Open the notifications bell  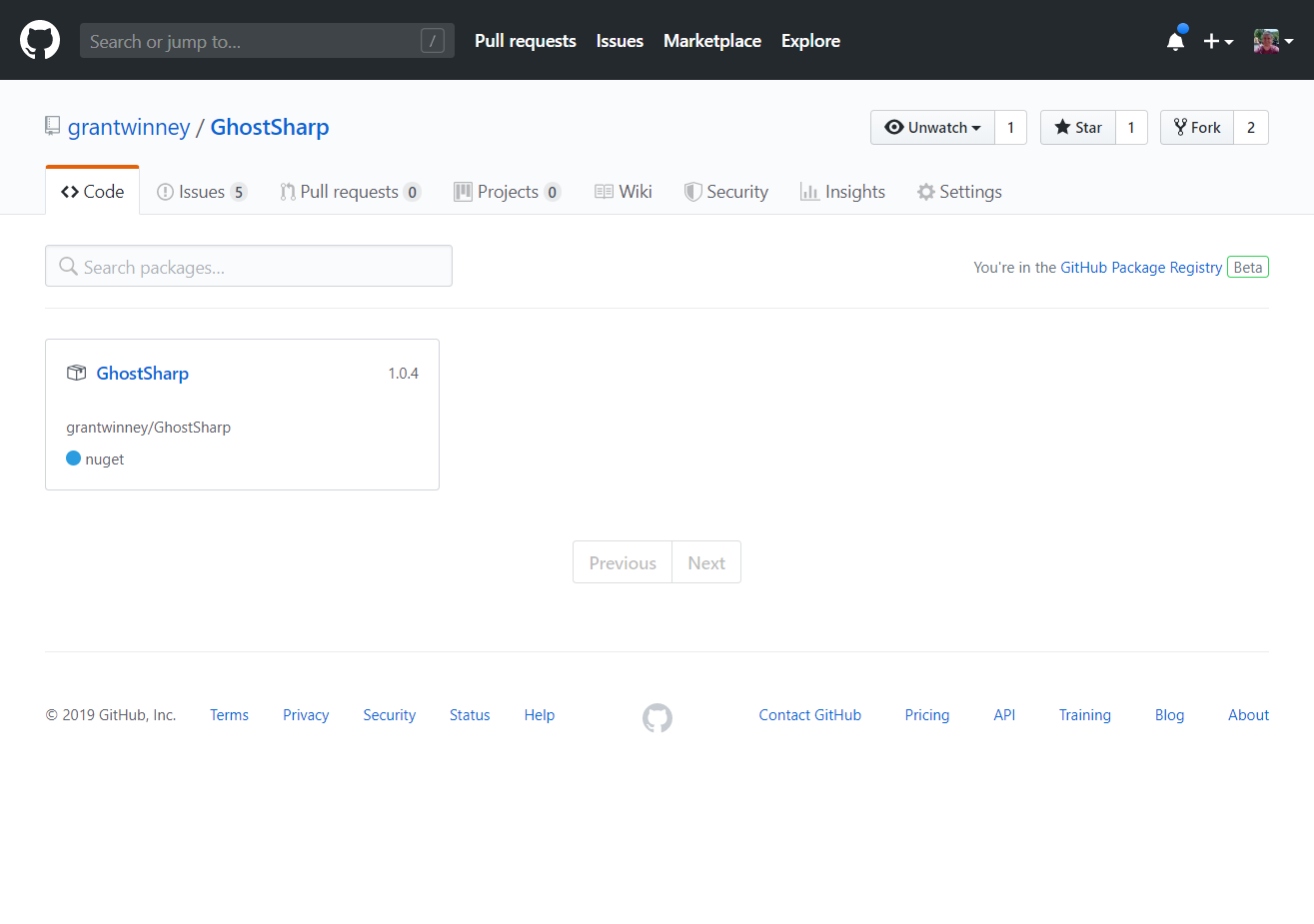[1175, 41]
